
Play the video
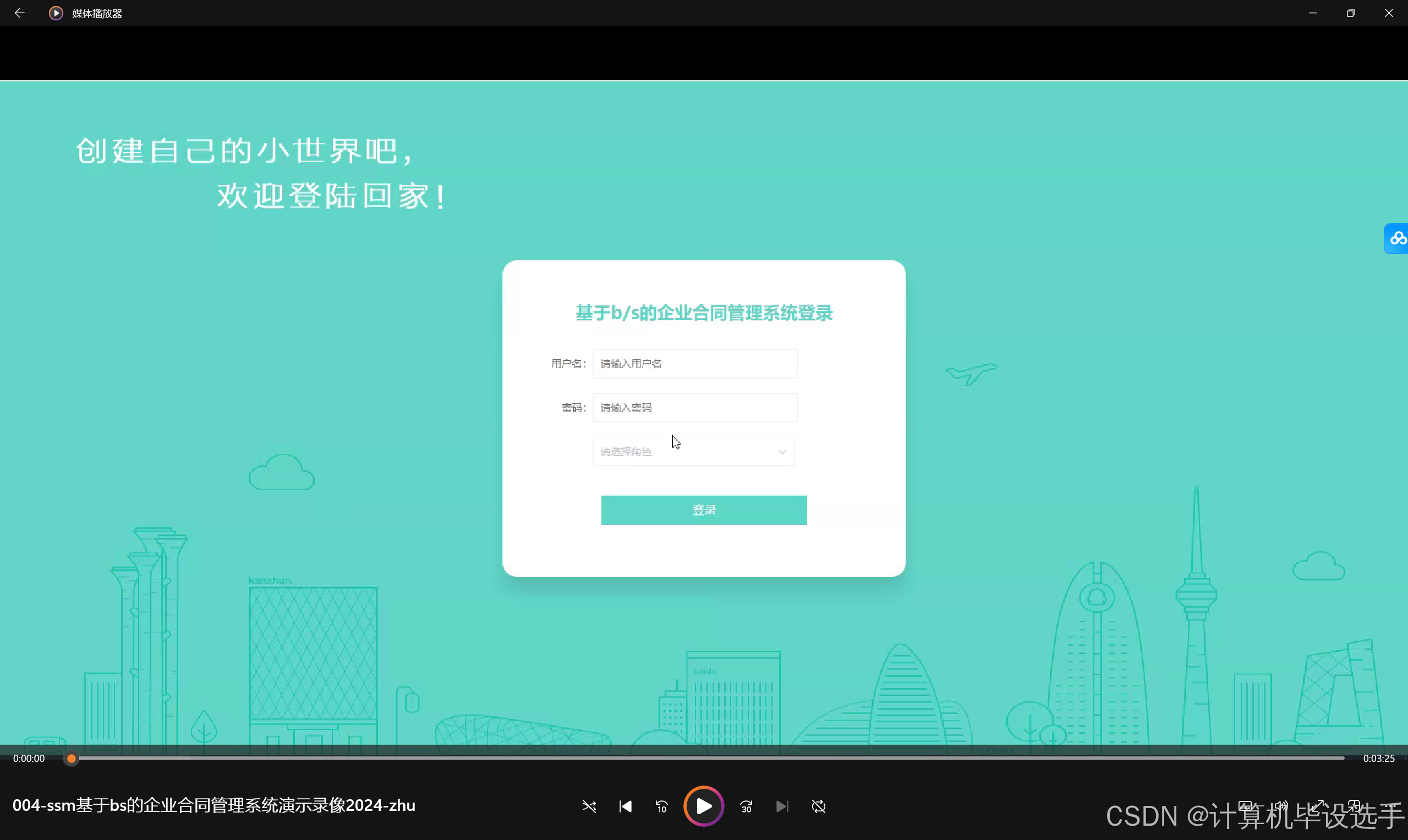[703, 806]
